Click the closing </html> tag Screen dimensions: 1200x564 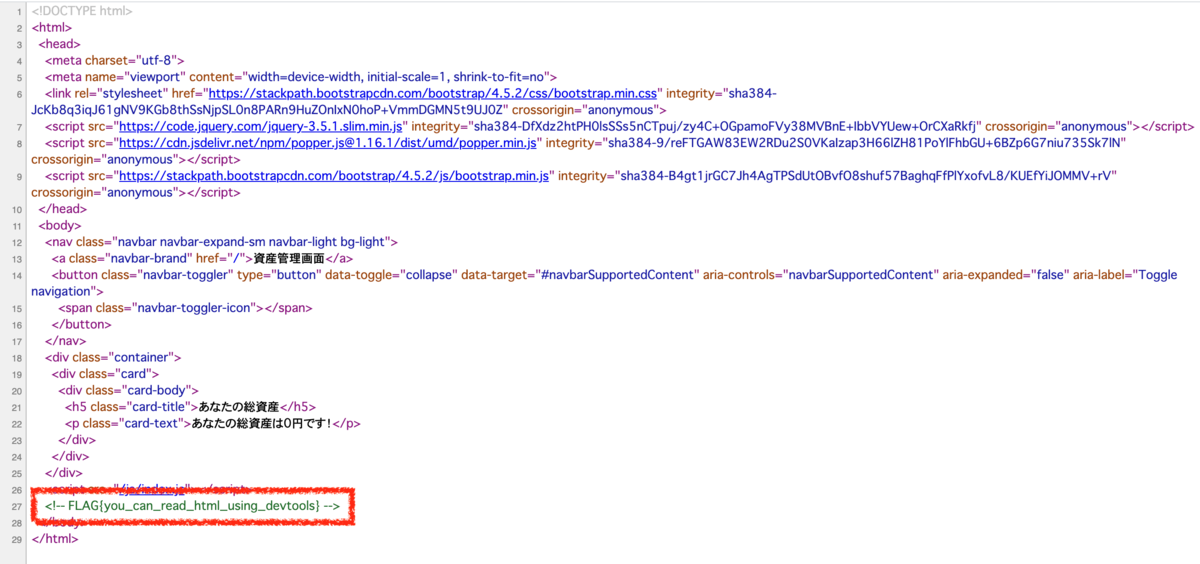pos(55,539)
